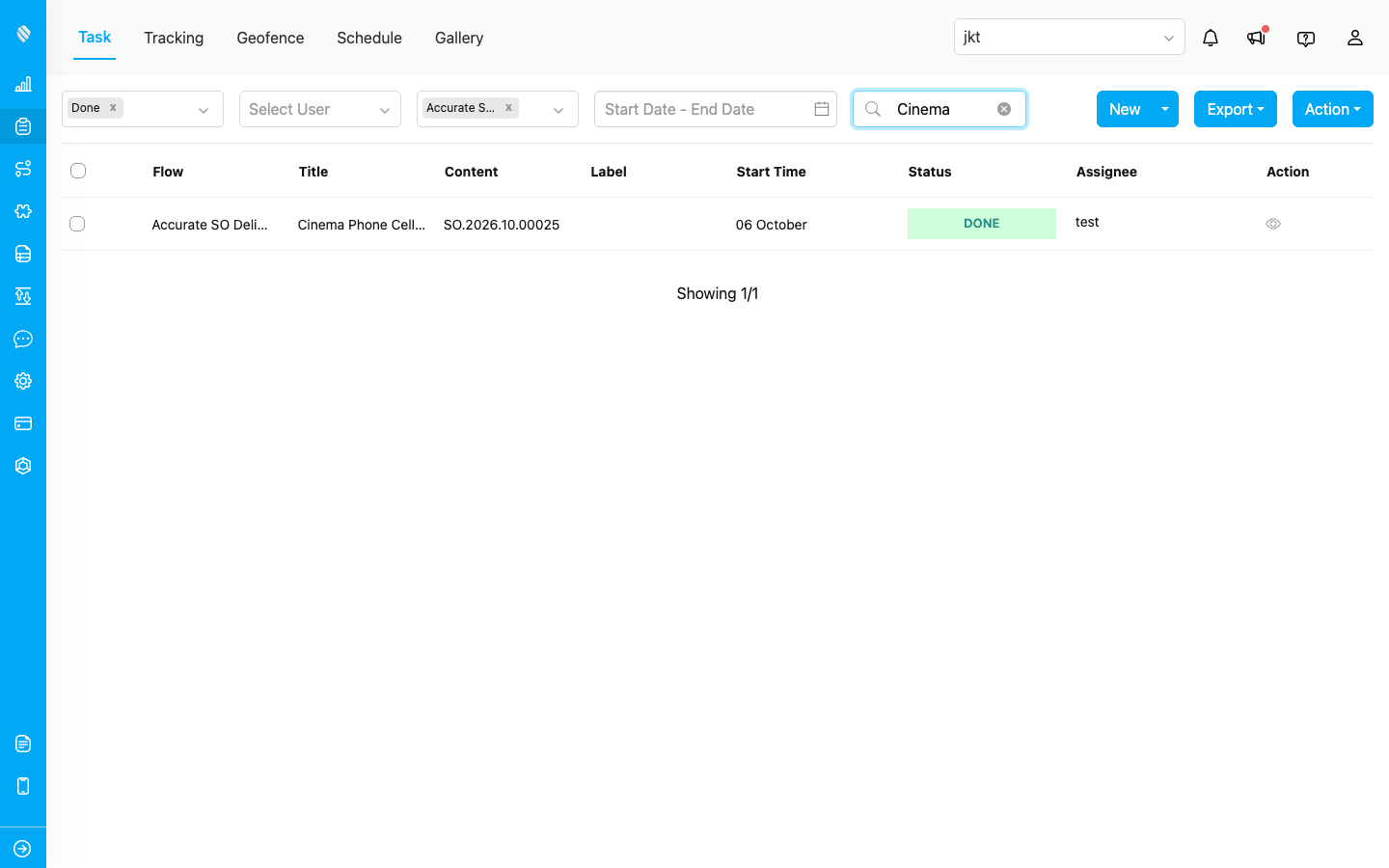Clear the Cinema search text
The image size is (1389, 868).
(x=1004, y=109)
